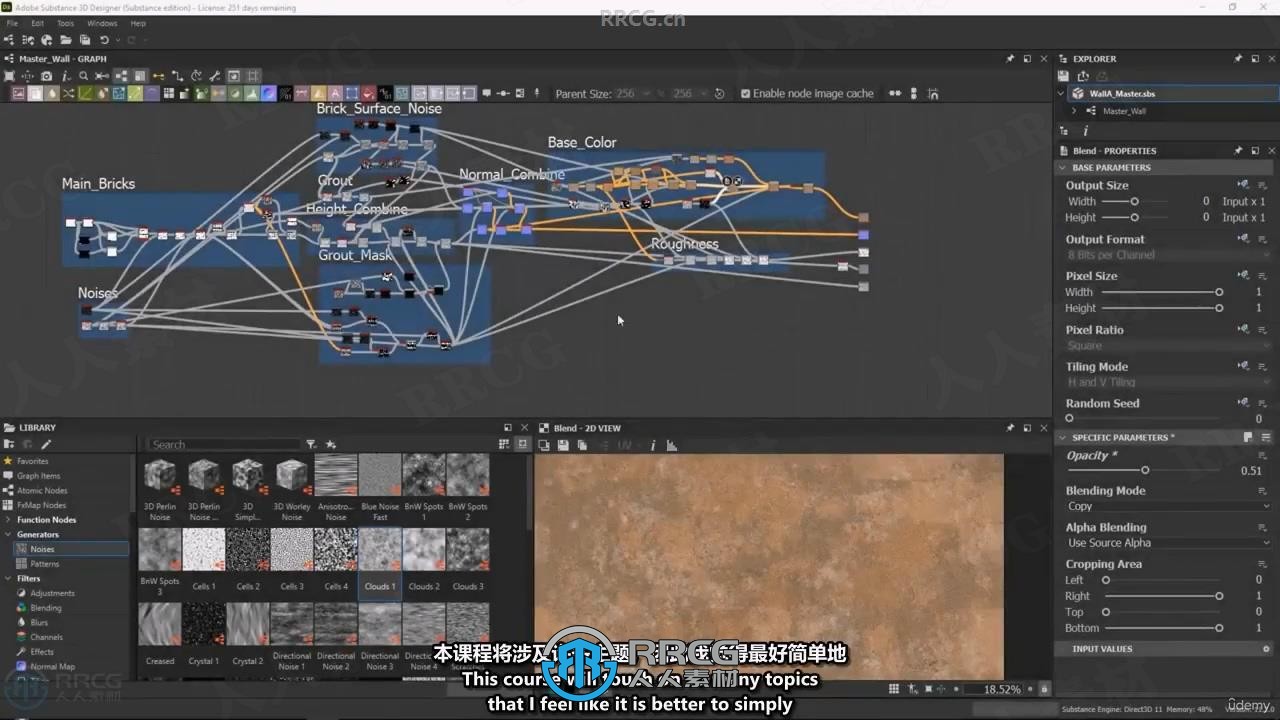
Task: Collapse the Generators category in Library
Action: point(8,535)
